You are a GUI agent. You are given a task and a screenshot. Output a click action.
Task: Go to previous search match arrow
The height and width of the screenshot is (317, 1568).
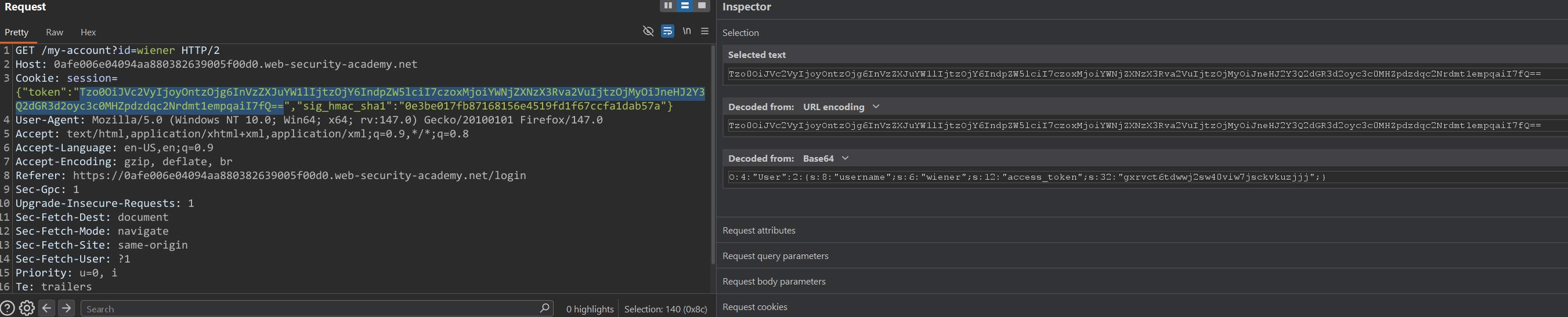pyautogui.click(x=47, y=308)
